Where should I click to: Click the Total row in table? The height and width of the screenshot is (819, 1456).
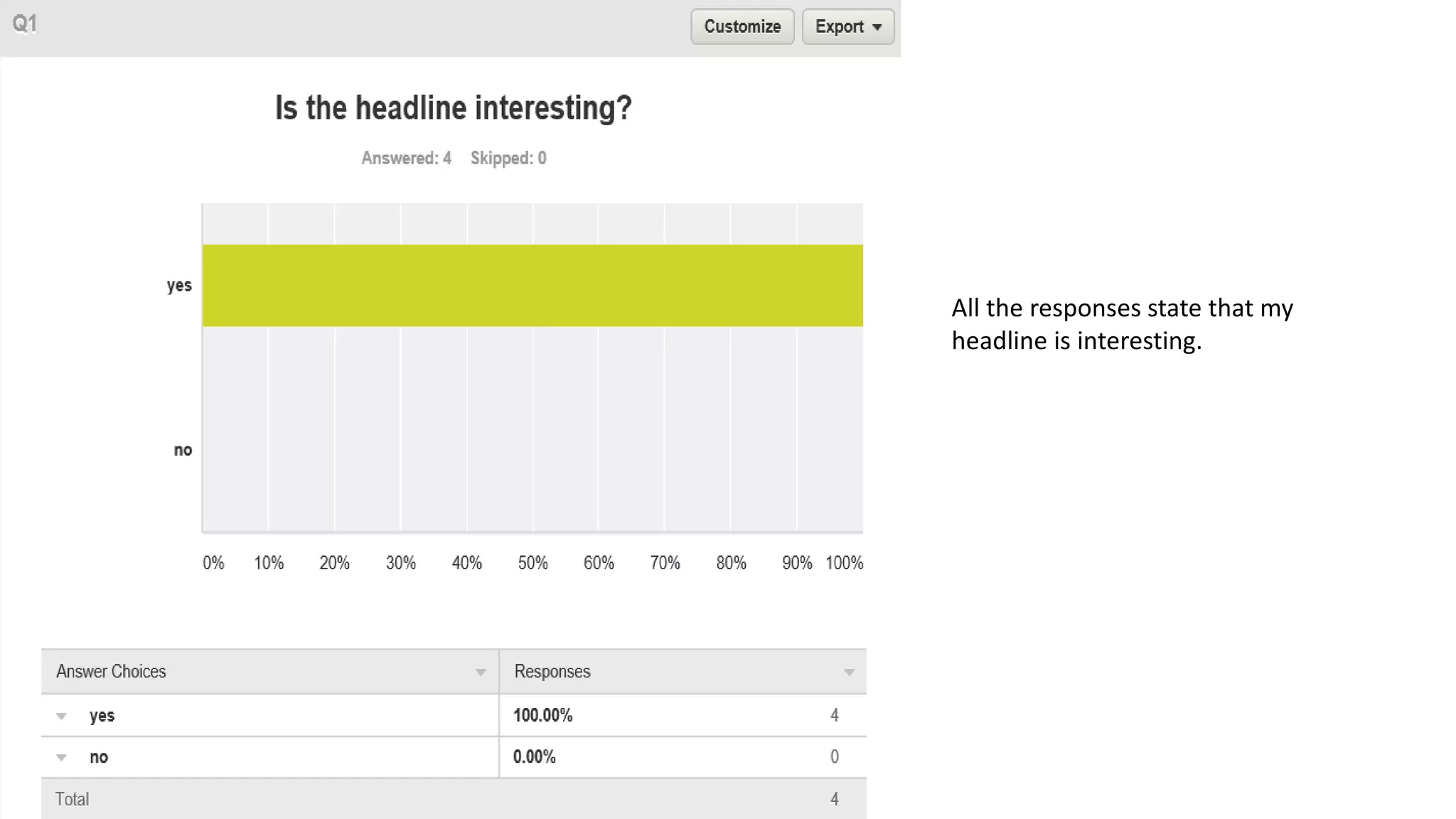454,799
